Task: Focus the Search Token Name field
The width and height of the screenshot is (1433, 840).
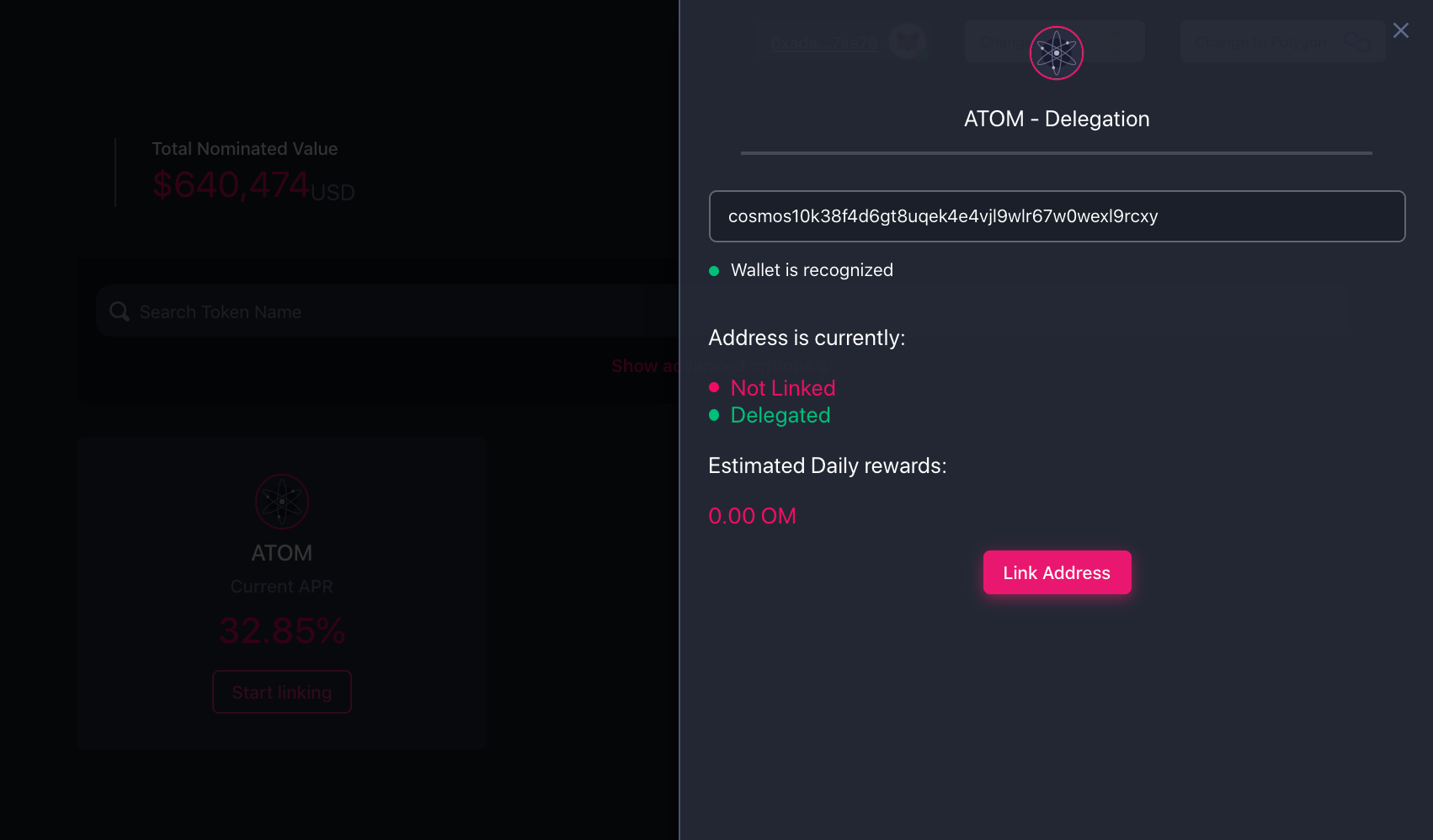Action: [387, 311]
